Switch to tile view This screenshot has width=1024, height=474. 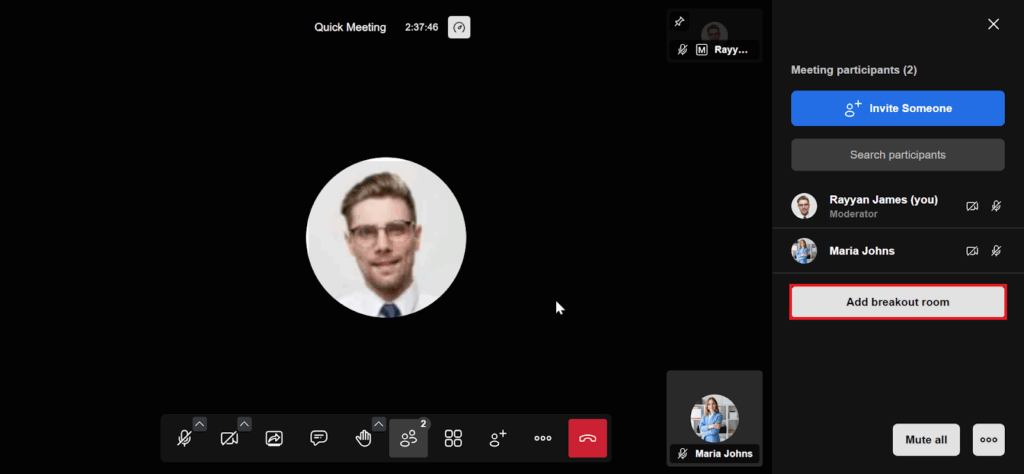pyautogui.click(x=453, y=438)
